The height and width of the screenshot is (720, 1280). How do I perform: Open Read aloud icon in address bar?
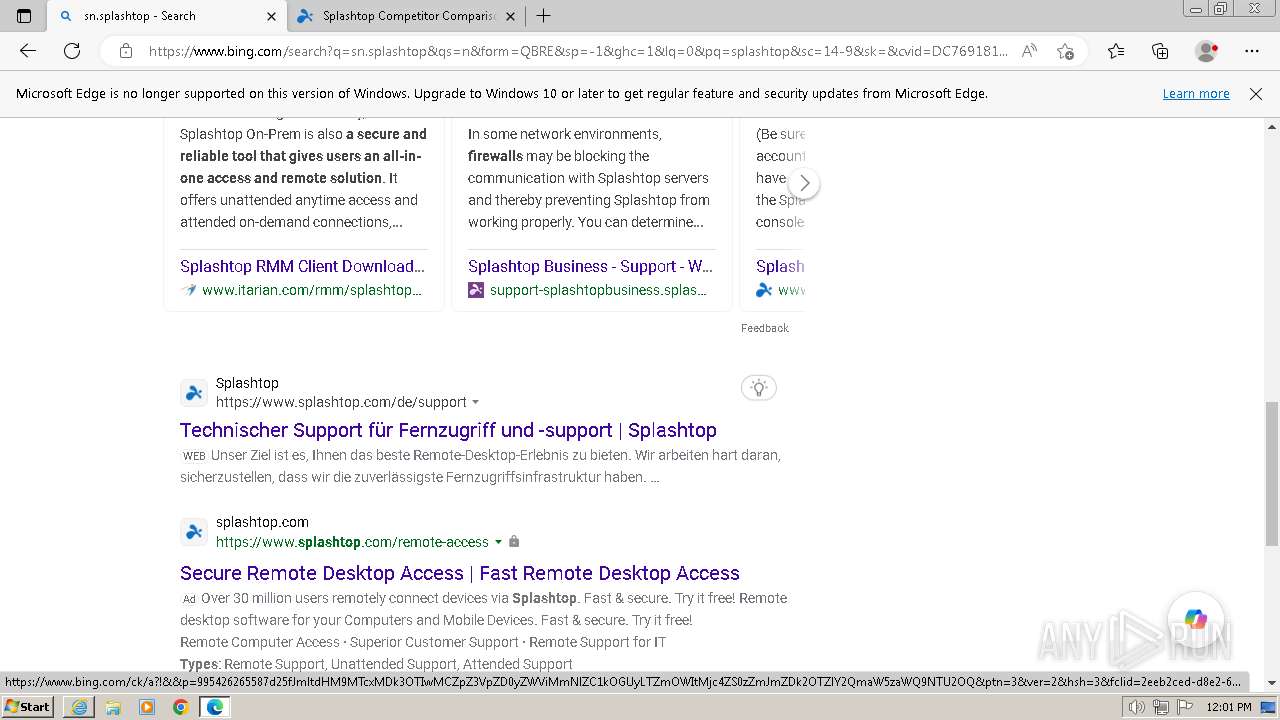coord(1029,51)
